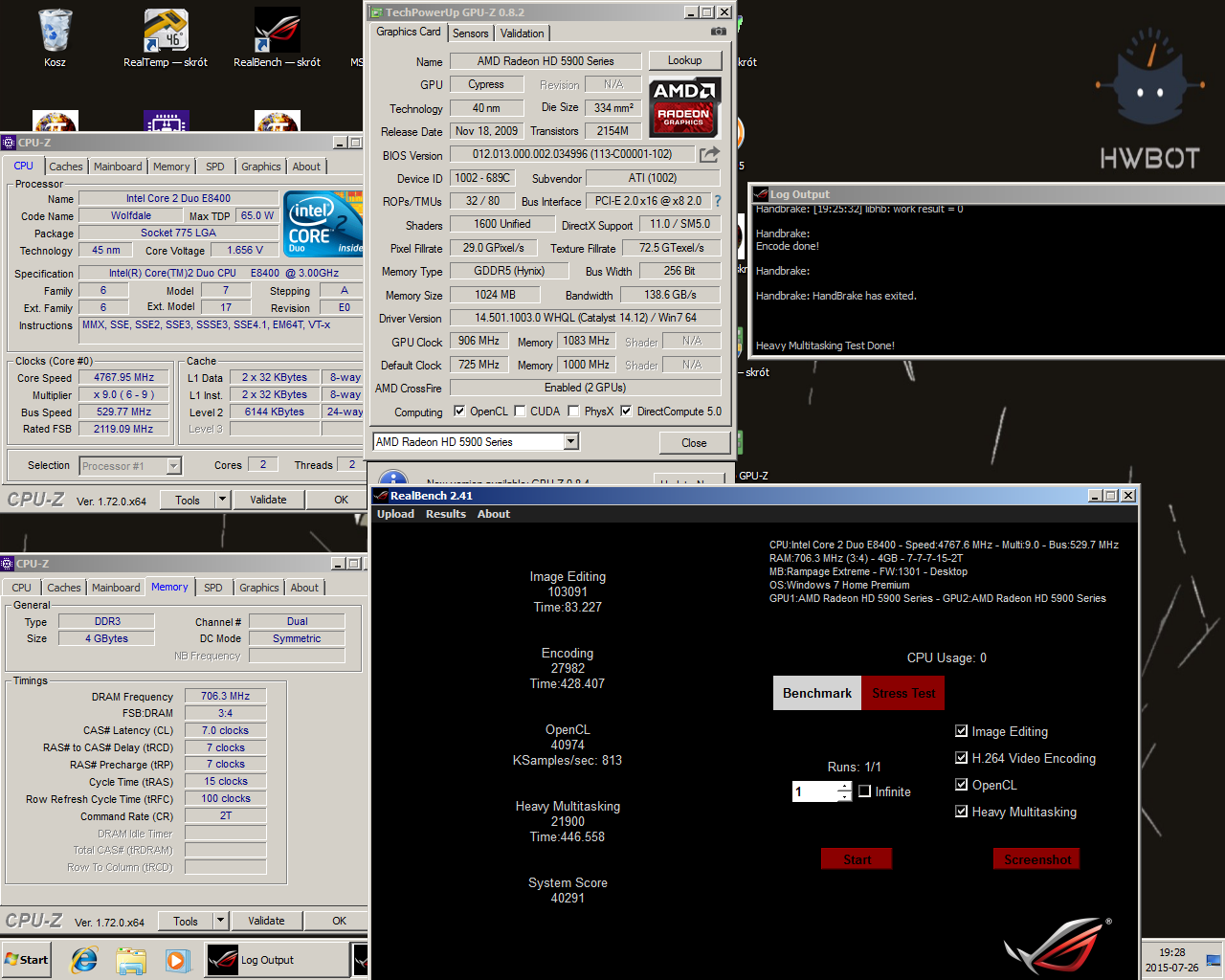This screenshot has height=980, width=1225.
Task: Open Windows Explorer folder in taskbar
Action: click(x=131, y=960)
